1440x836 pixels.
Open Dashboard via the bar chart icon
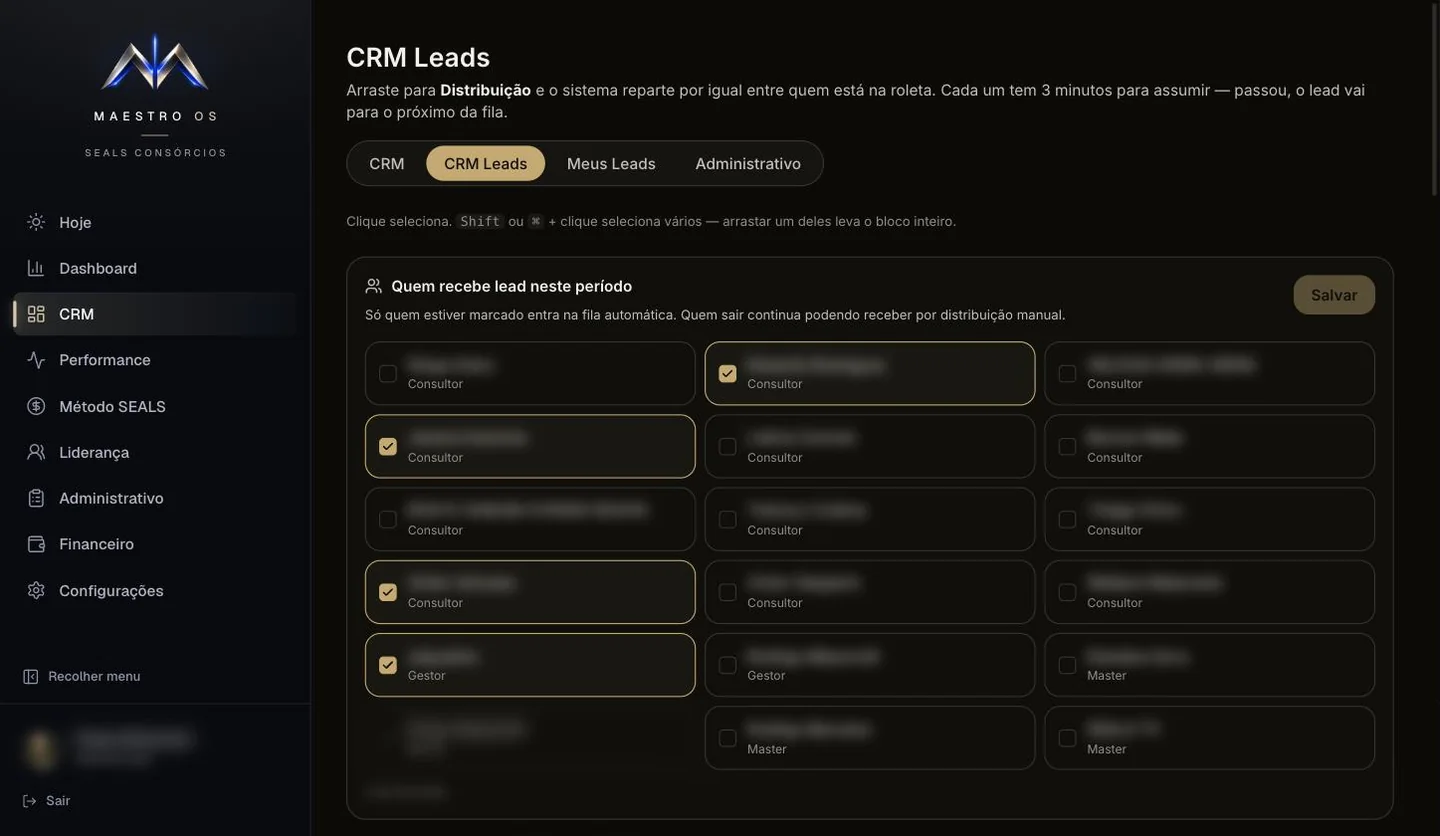pyautogui.click(x=36, y=268)
